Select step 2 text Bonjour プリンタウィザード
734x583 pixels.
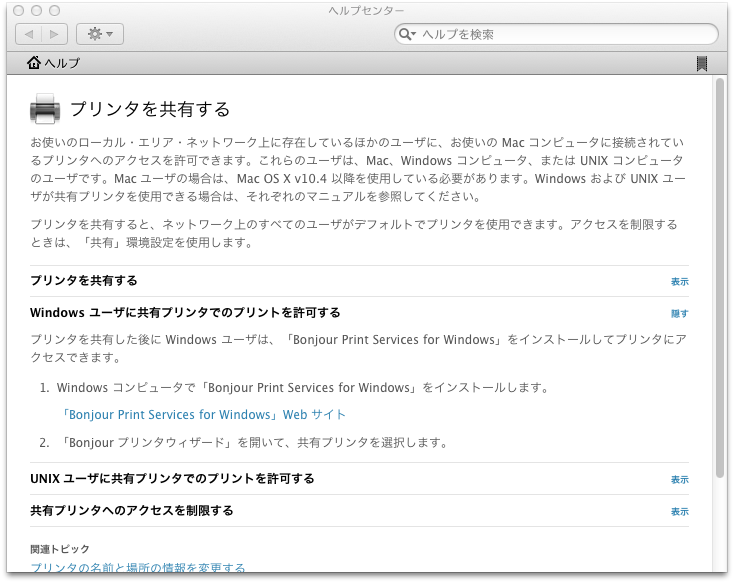click(x=147, y=443)
